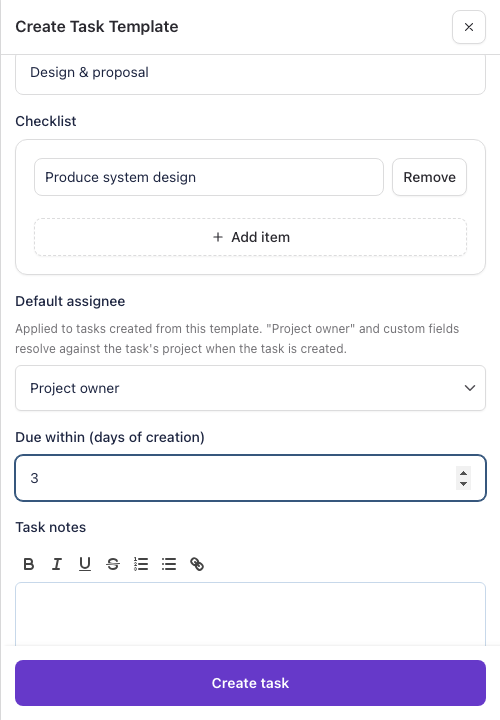Toggle bold formatting in Task notes
The width and height of the screenshot is (500, 720).
pos(28,564)
